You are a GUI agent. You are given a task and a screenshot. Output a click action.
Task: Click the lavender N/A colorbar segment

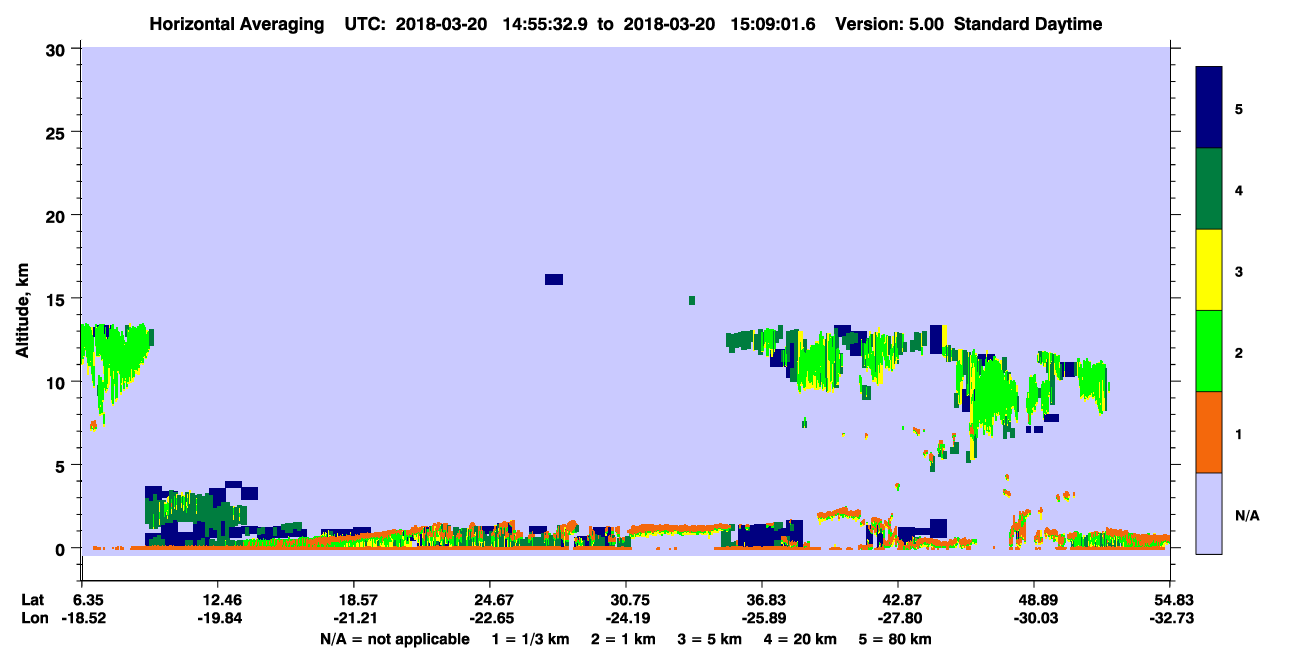(1209, 513)
